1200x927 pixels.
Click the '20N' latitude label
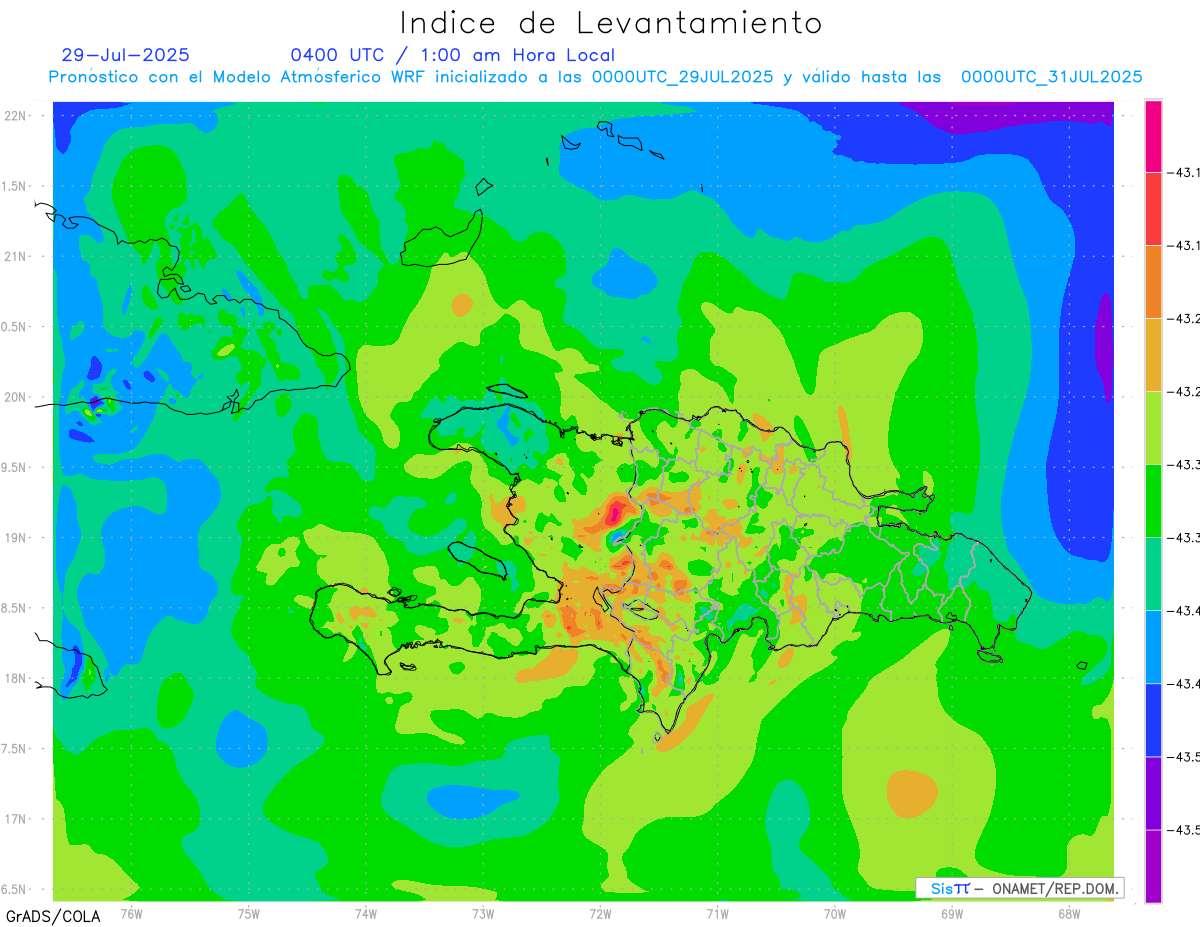[16, 397]
